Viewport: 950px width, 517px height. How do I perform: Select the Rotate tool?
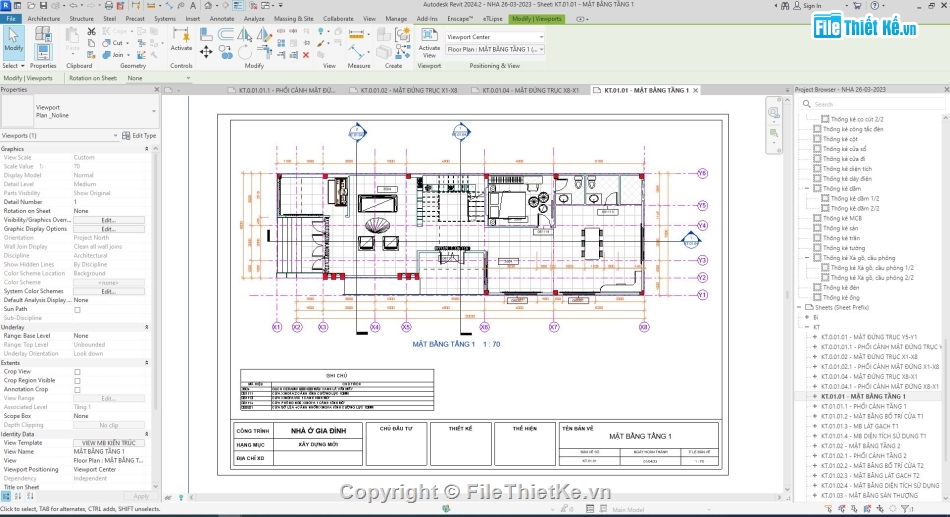245,53
